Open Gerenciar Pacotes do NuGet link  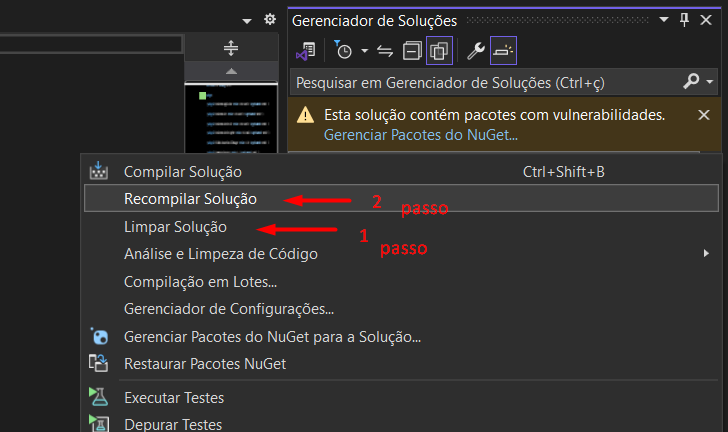(421, 135)
